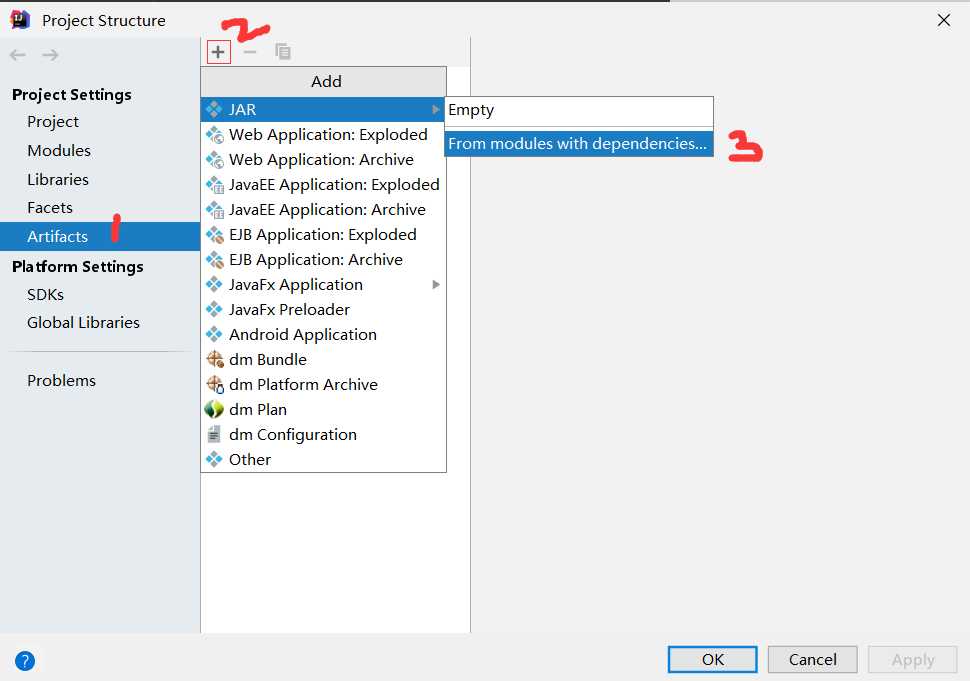The image size is (970, 681).
Task: Click the EJB Application: Archive icon
Action: pyautogui.click(x=215, y=260)
